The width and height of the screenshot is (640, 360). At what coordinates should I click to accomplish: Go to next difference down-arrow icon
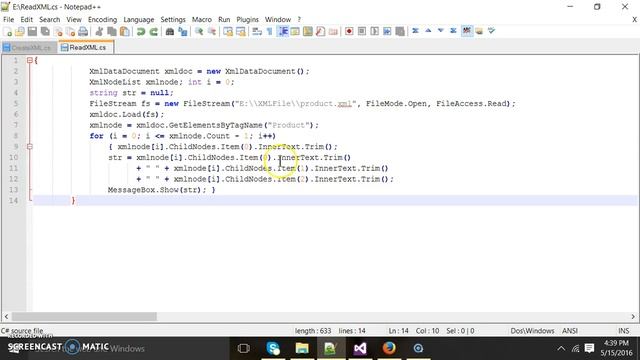(441, 31)
